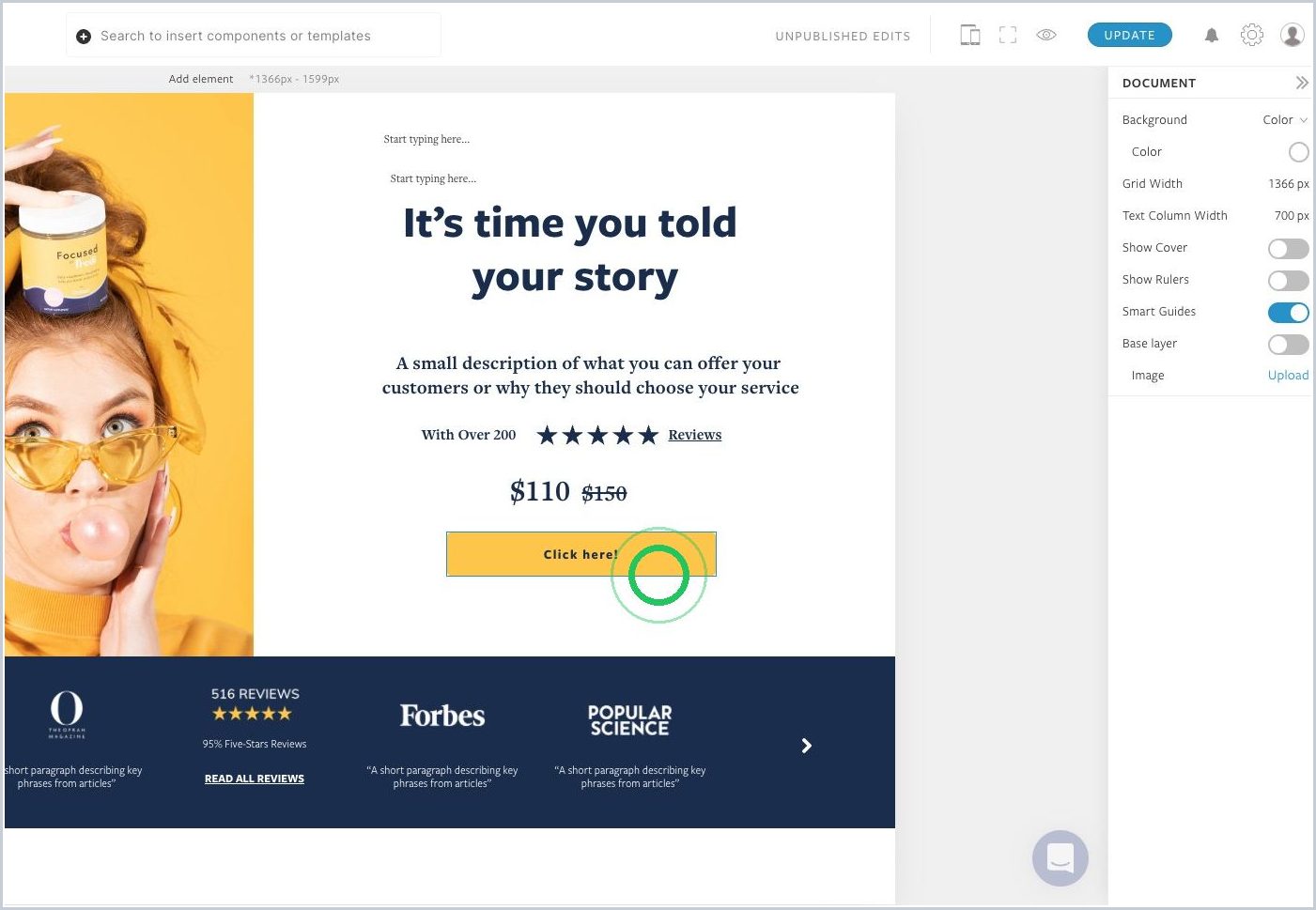Collapse the Document panel with double chevron
The width and height of the screenshot is (1316, 910).
pos(1302,83)
